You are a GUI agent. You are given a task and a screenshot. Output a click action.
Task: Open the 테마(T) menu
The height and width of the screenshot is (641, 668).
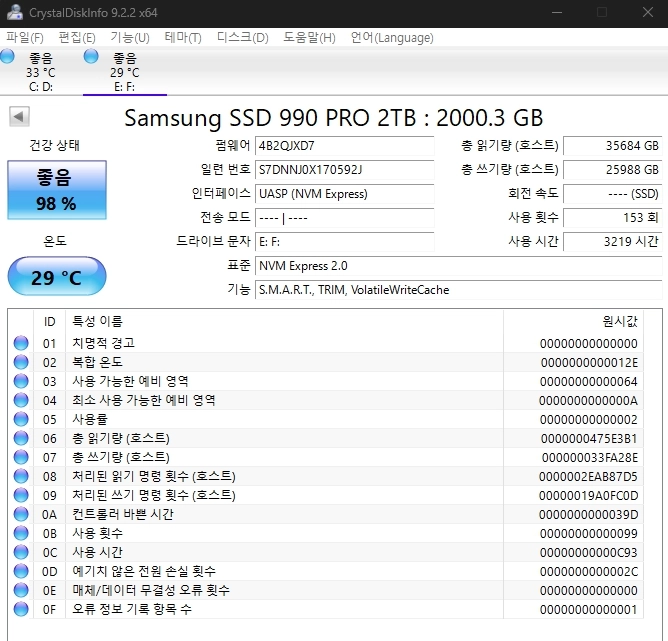[183, 38]
